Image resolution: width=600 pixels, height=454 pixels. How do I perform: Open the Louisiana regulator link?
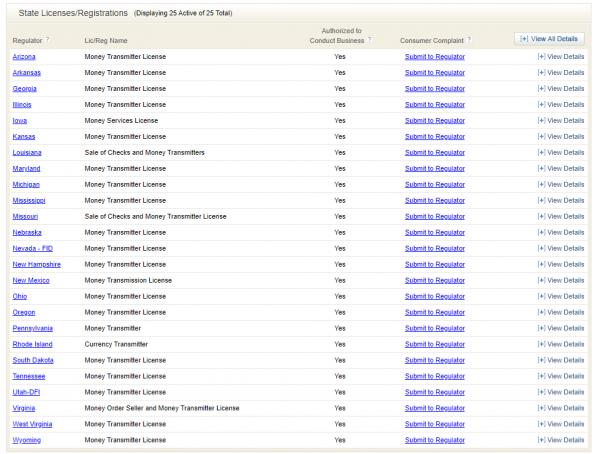(x=27, y=153)
